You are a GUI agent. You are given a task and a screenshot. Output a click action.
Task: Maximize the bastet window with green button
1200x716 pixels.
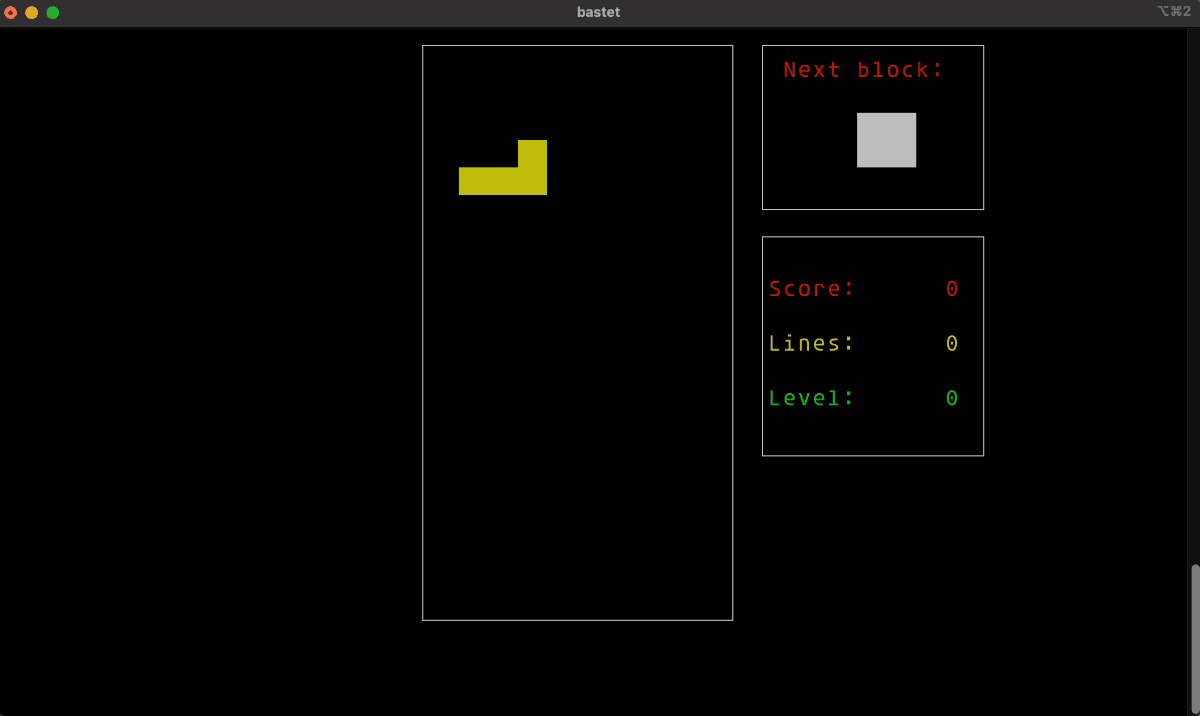pyautogui.click(x=53, y=12)
